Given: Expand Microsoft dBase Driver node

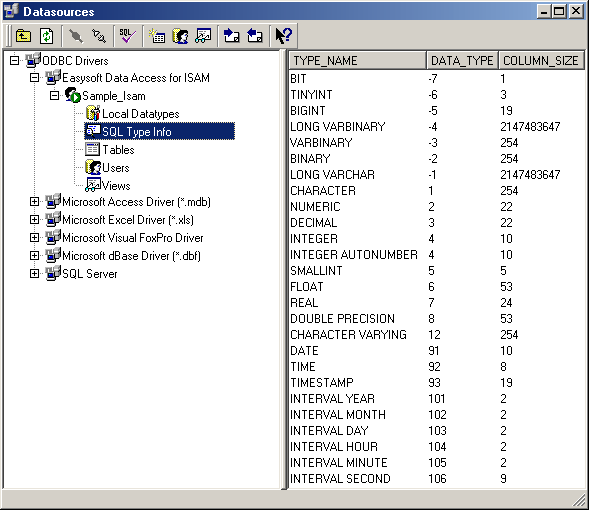Looking at the screenshot, I should tap(34, 255).
